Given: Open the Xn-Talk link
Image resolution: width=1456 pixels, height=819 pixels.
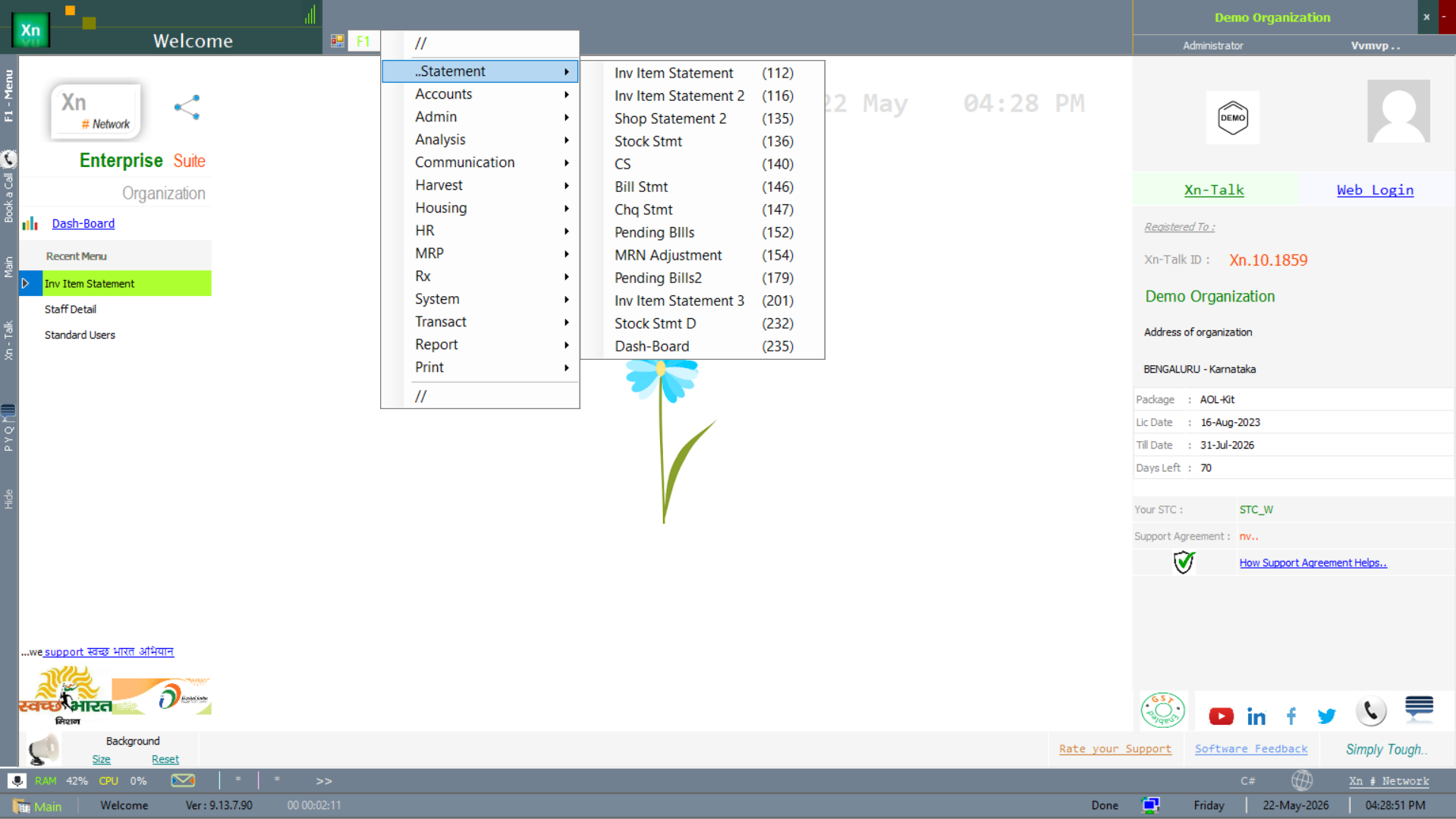Looking at the screenshot, I should [x=1214, y=190].
